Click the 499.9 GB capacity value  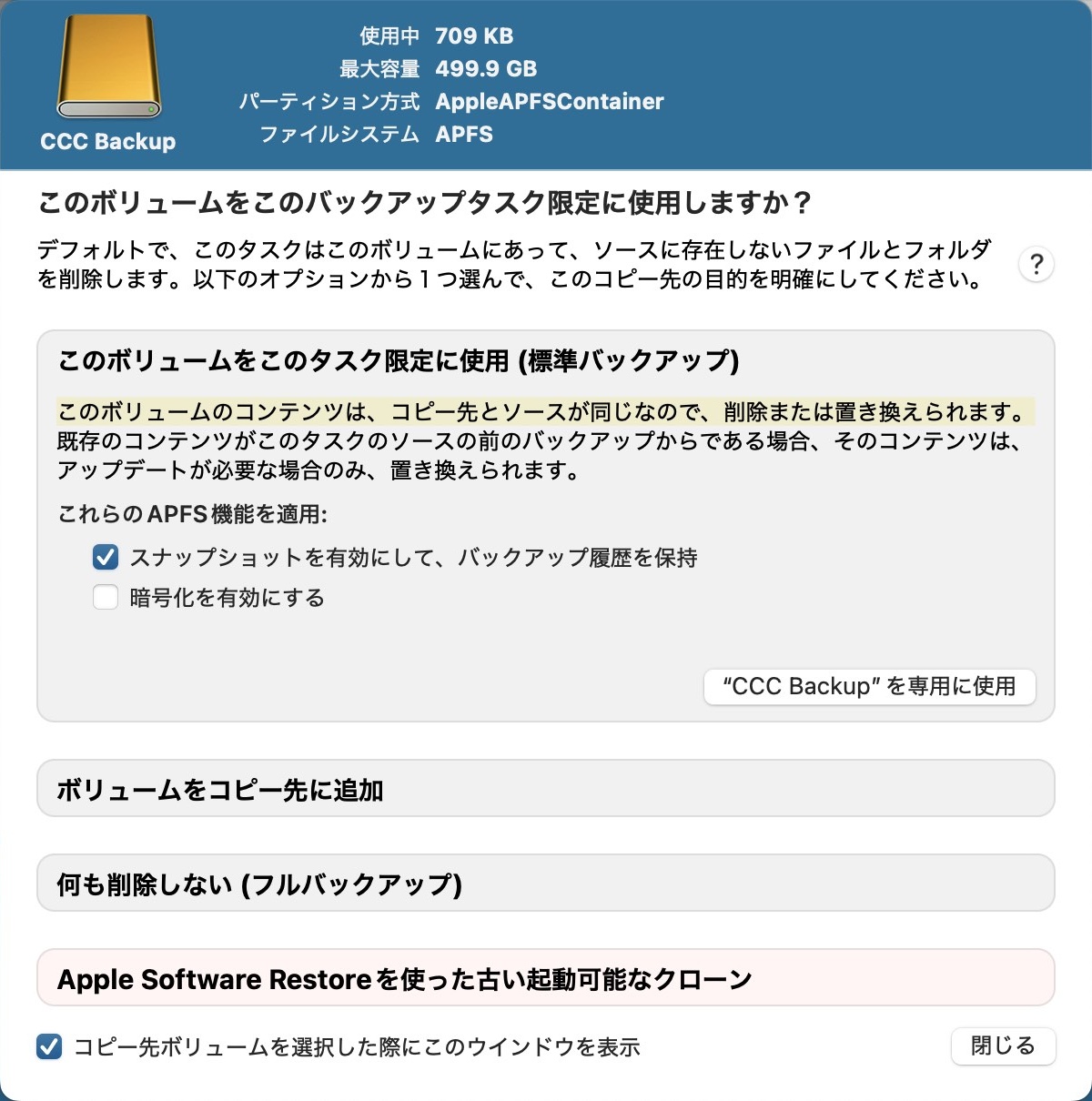point(486,69)
